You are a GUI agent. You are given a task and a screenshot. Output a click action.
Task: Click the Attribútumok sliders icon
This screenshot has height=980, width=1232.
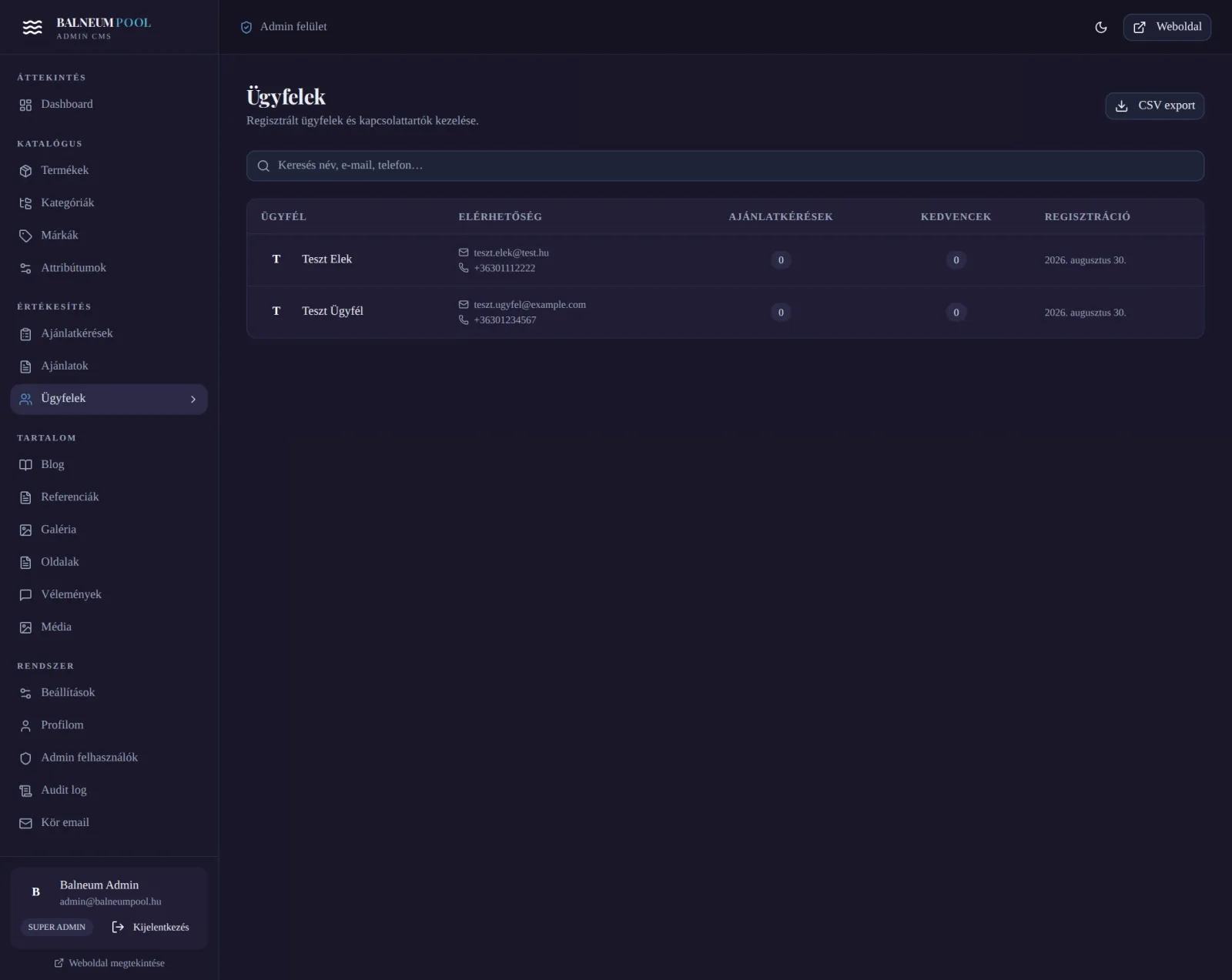(x=25, y=268)
